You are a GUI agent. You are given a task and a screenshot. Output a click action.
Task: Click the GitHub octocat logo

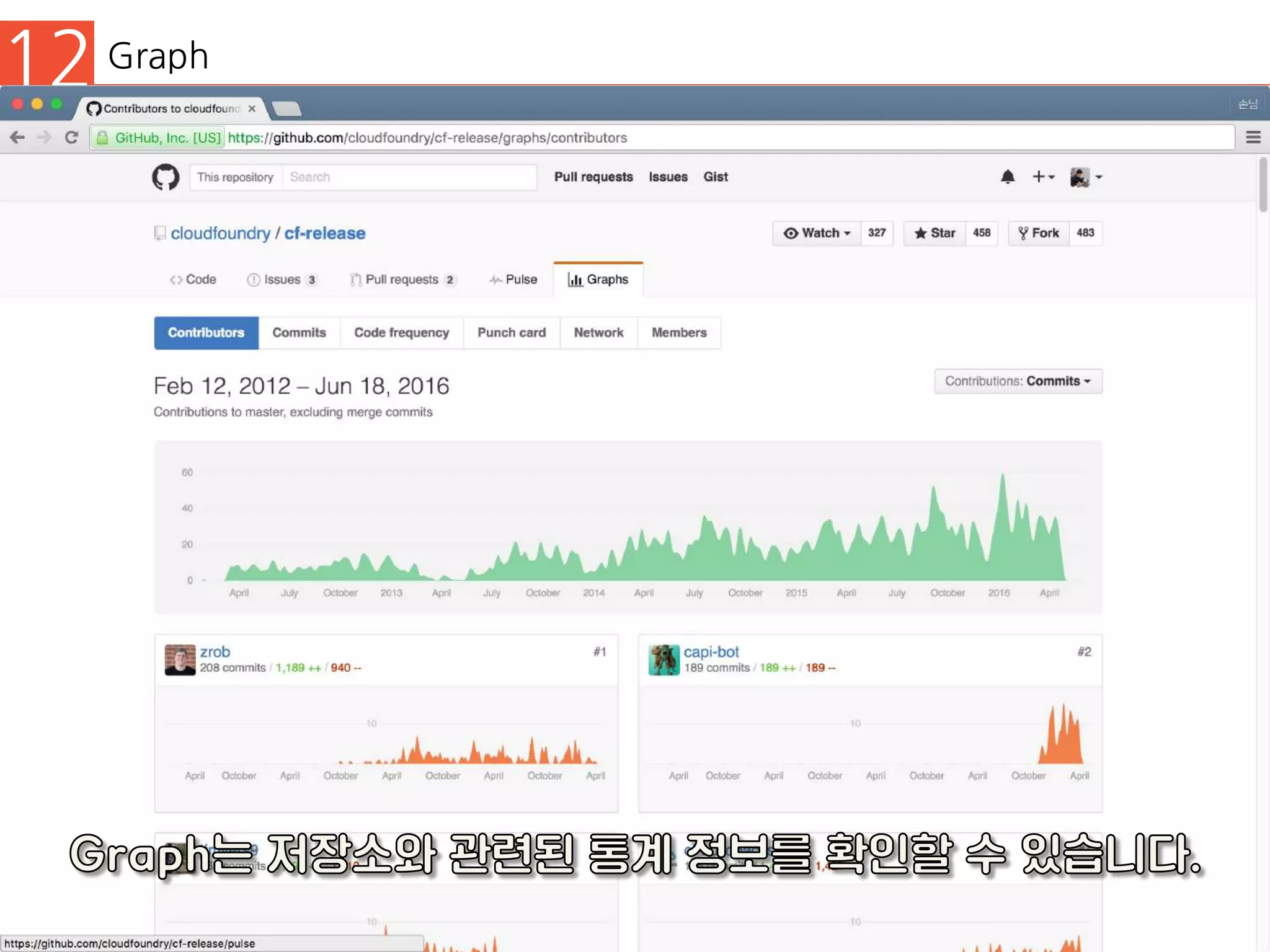point(166,177)
